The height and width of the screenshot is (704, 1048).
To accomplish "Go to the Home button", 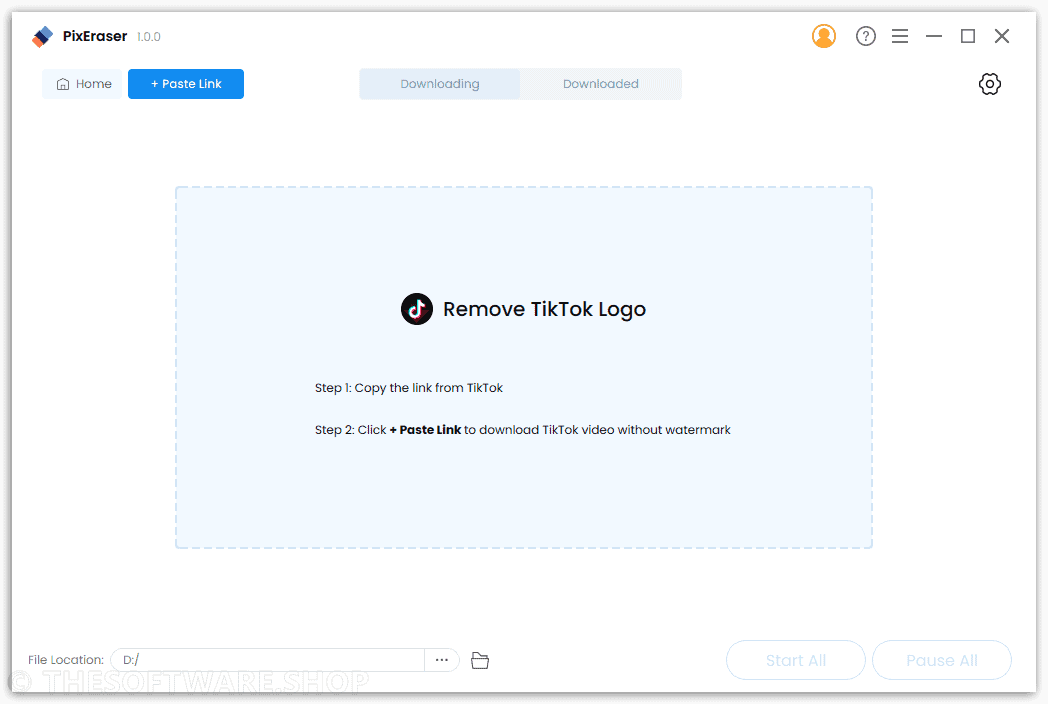I will [x=83, y=84].
